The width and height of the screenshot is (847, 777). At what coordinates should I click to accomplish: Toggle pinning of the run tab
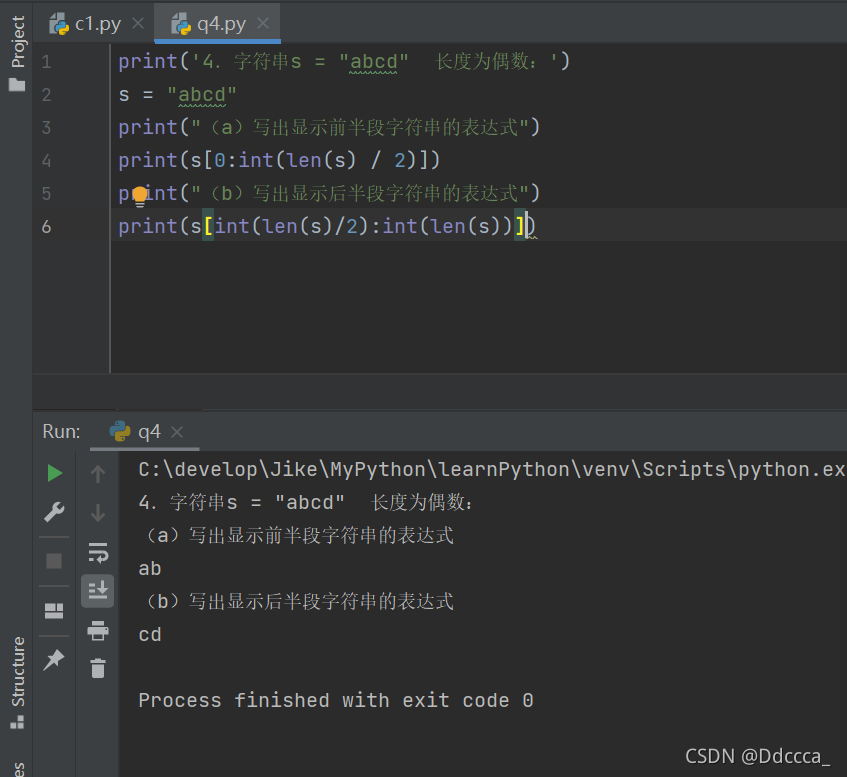pos(54,660)
